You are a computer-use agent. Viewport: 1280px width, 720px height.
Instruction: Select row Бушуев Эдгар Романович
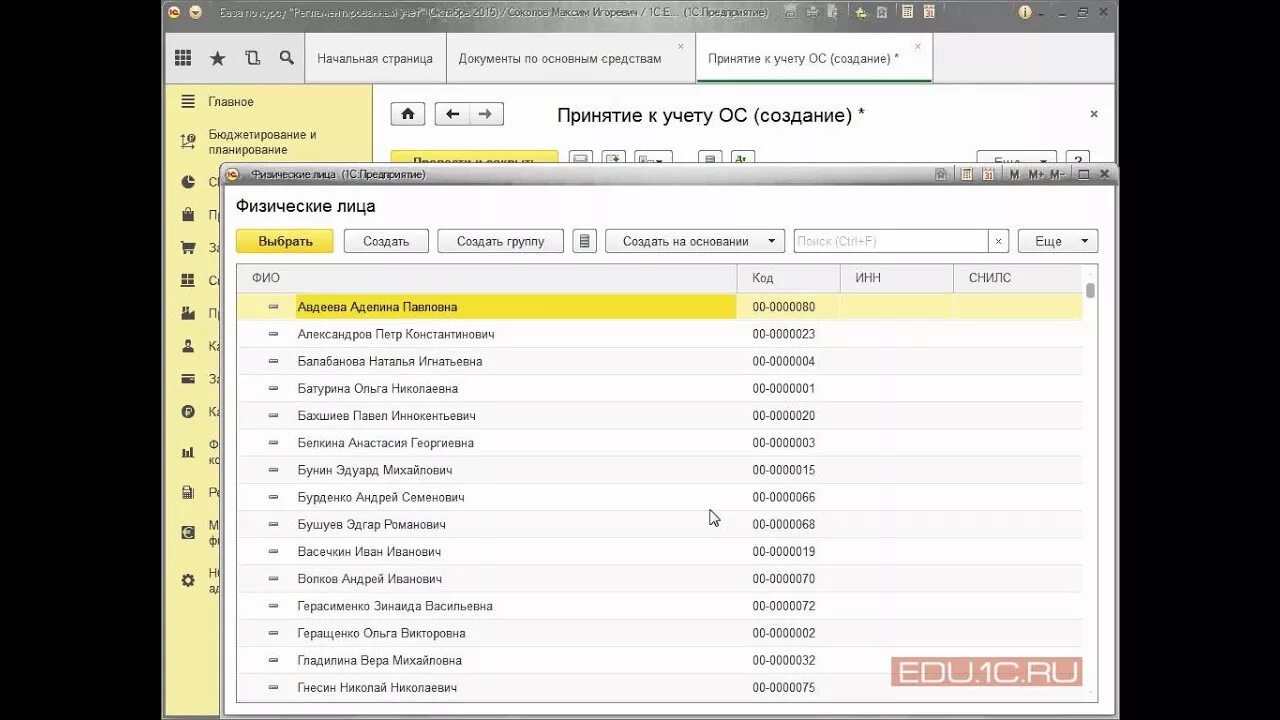(660, 524)
